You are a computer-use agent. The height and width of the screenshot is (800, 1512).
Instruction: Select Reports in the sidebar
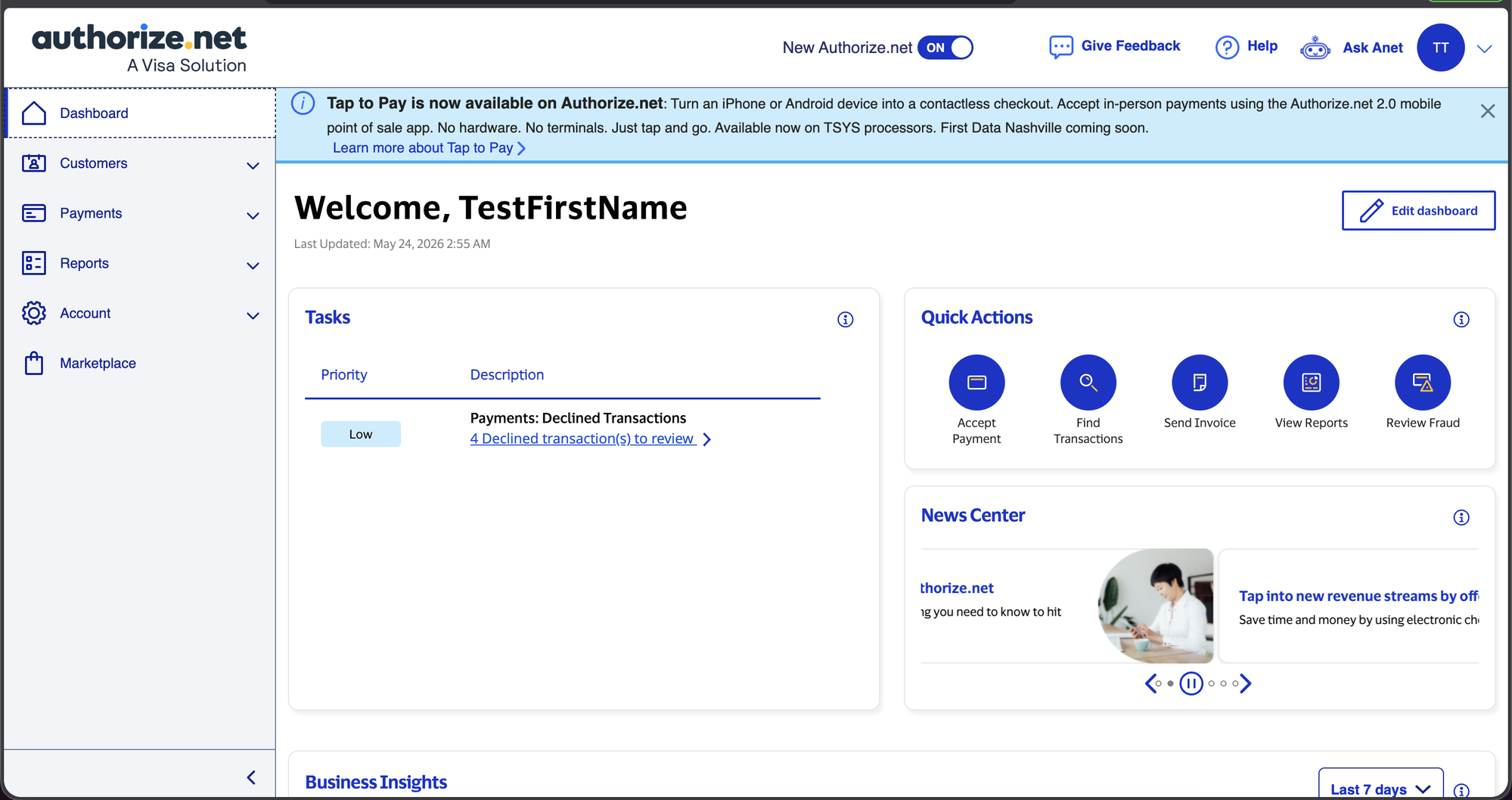[140, 263]
